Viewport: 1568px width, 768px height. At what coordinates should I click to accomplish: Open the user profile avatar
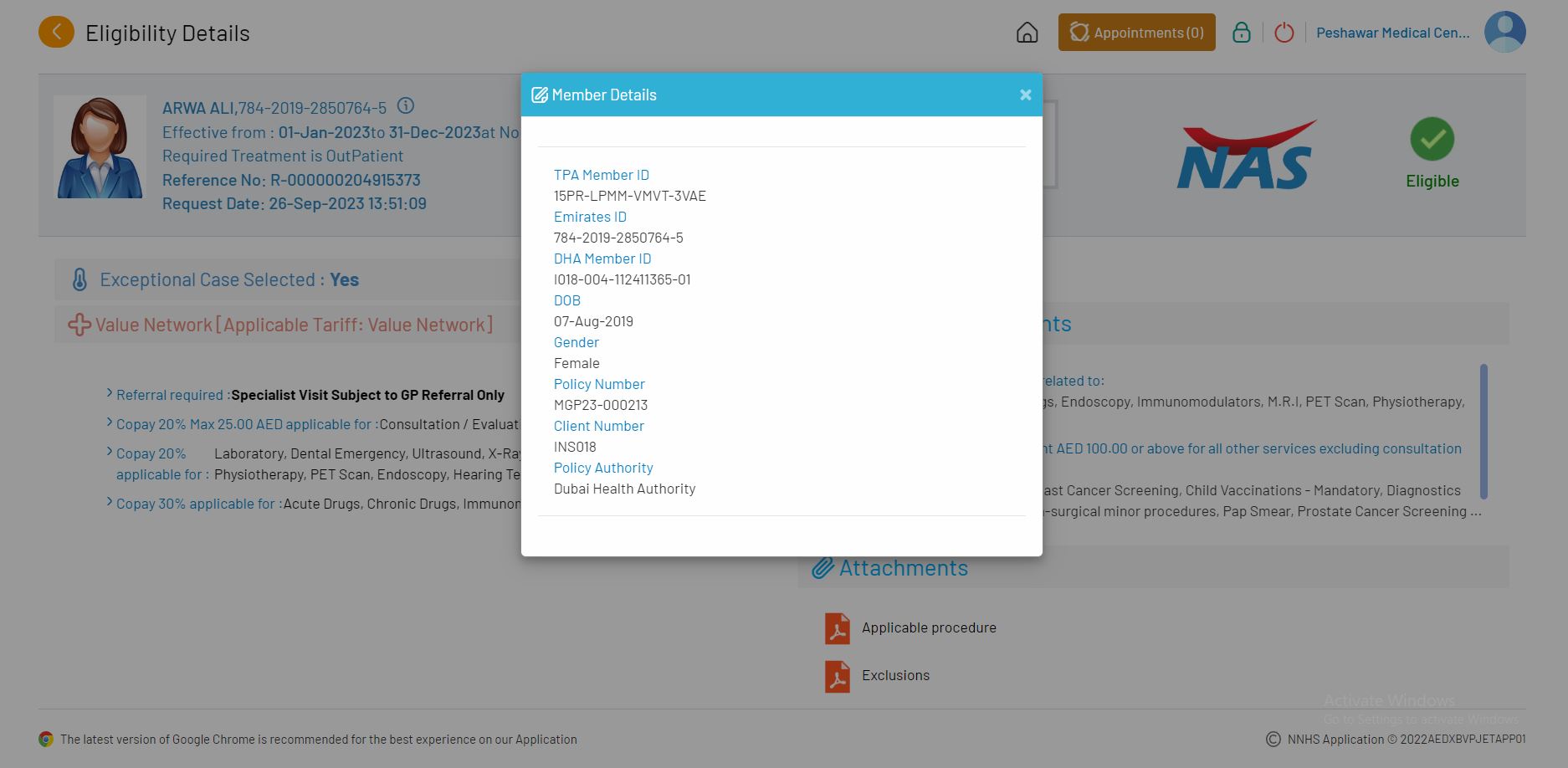coord(1504,32)
